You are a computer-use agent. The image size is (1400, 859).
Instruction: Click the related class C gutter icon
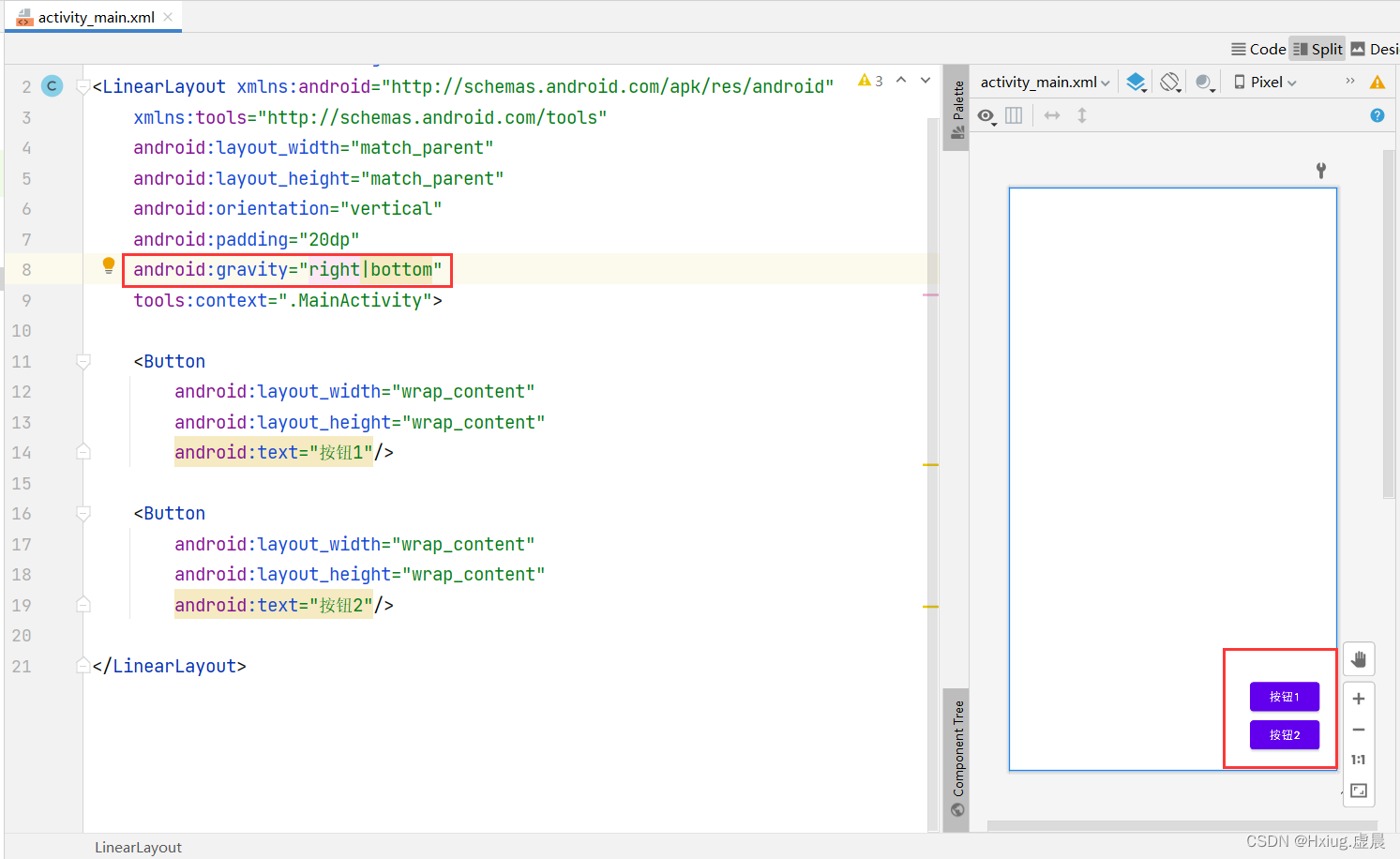(53, 86)
